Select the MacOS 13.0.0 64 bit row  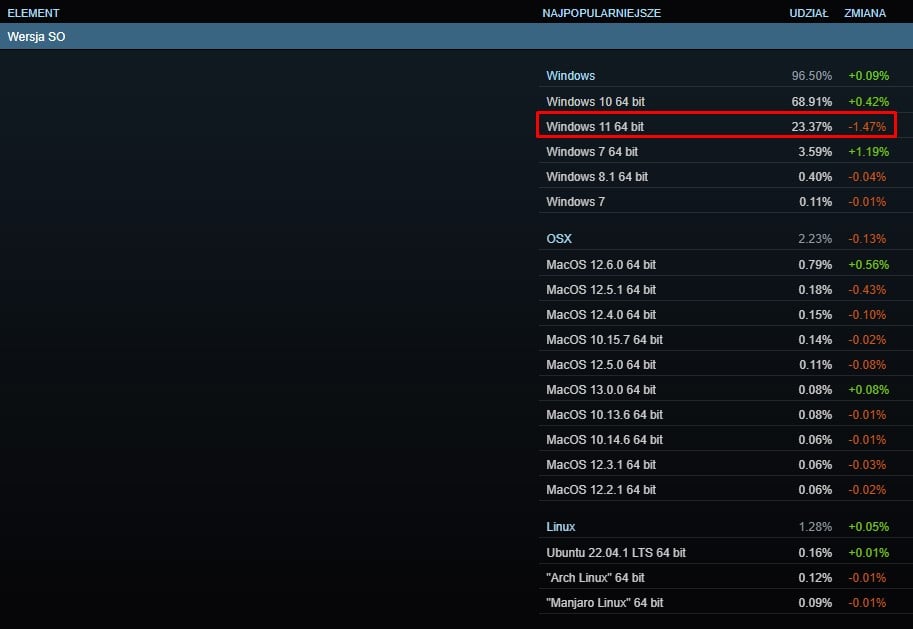pyautogui.click(x=600, y=390)
